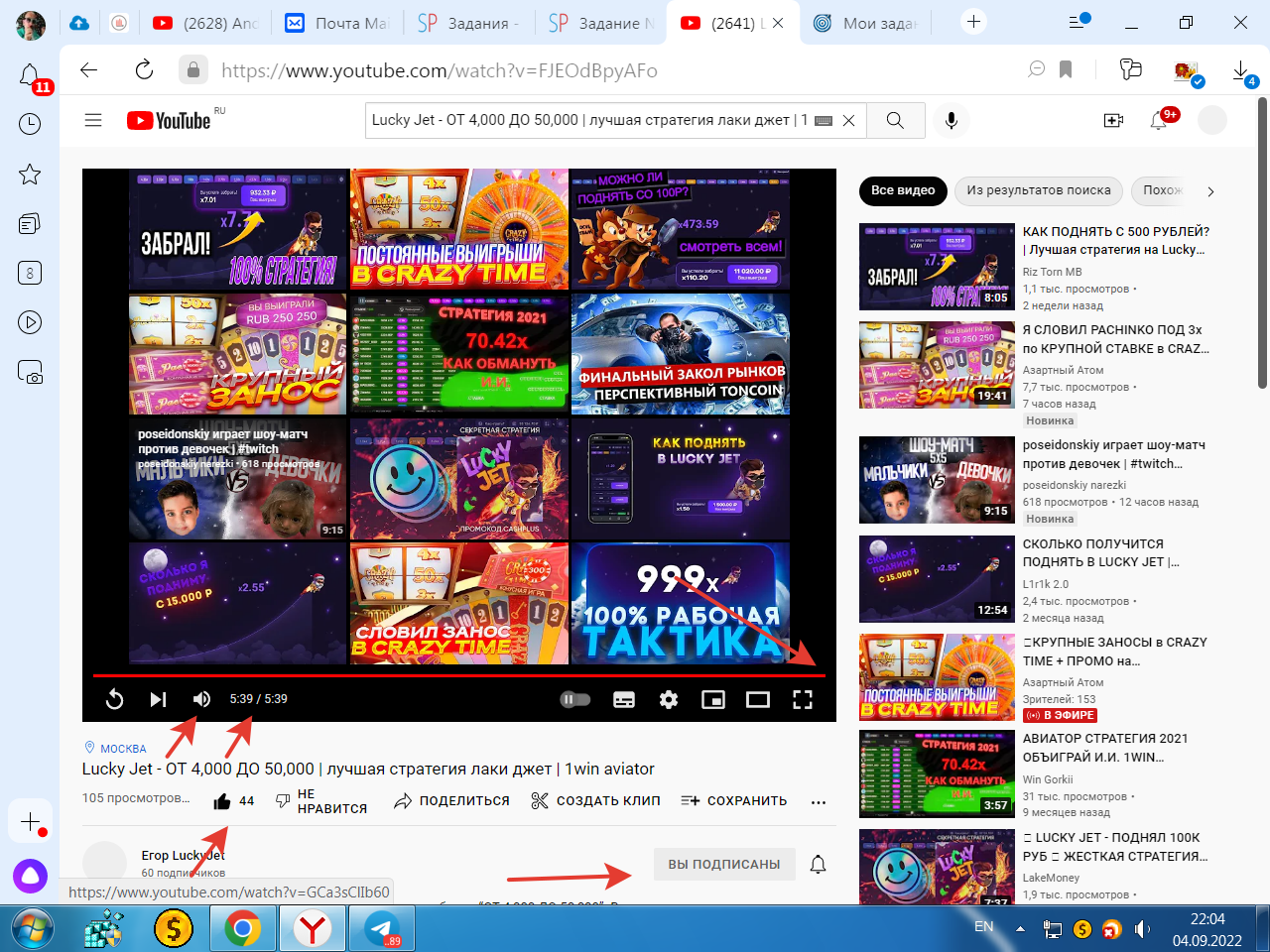Select endscreen tile КАК ПОДНЯТЬ В LUCKY JET
Image resolution: width=1270 pixels, height=952 pixels.
click(681, 479)
